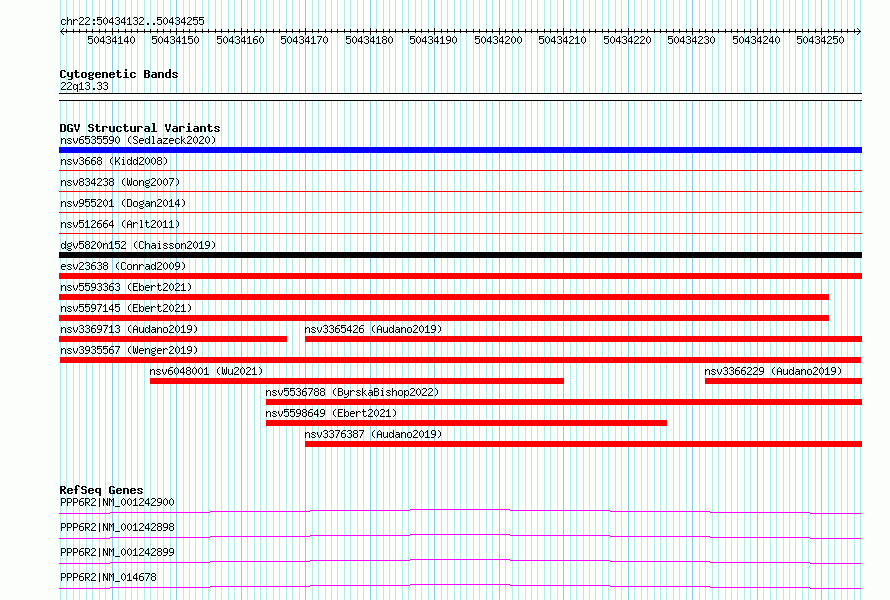Click the Cytogenetic Bands track title

coord(119,74)
